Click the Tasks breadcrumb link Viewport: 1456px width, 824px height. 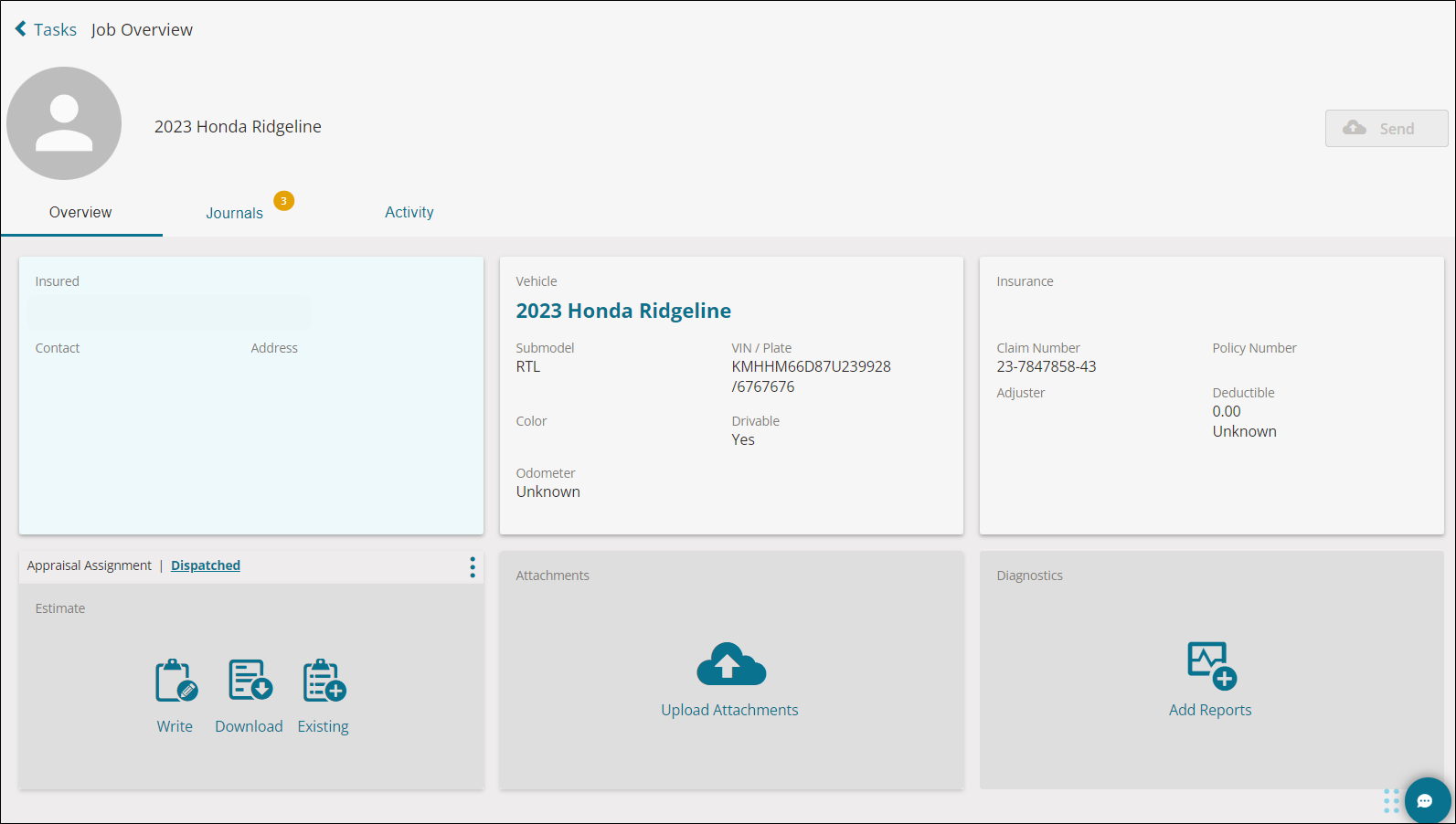tap(55, 29)
